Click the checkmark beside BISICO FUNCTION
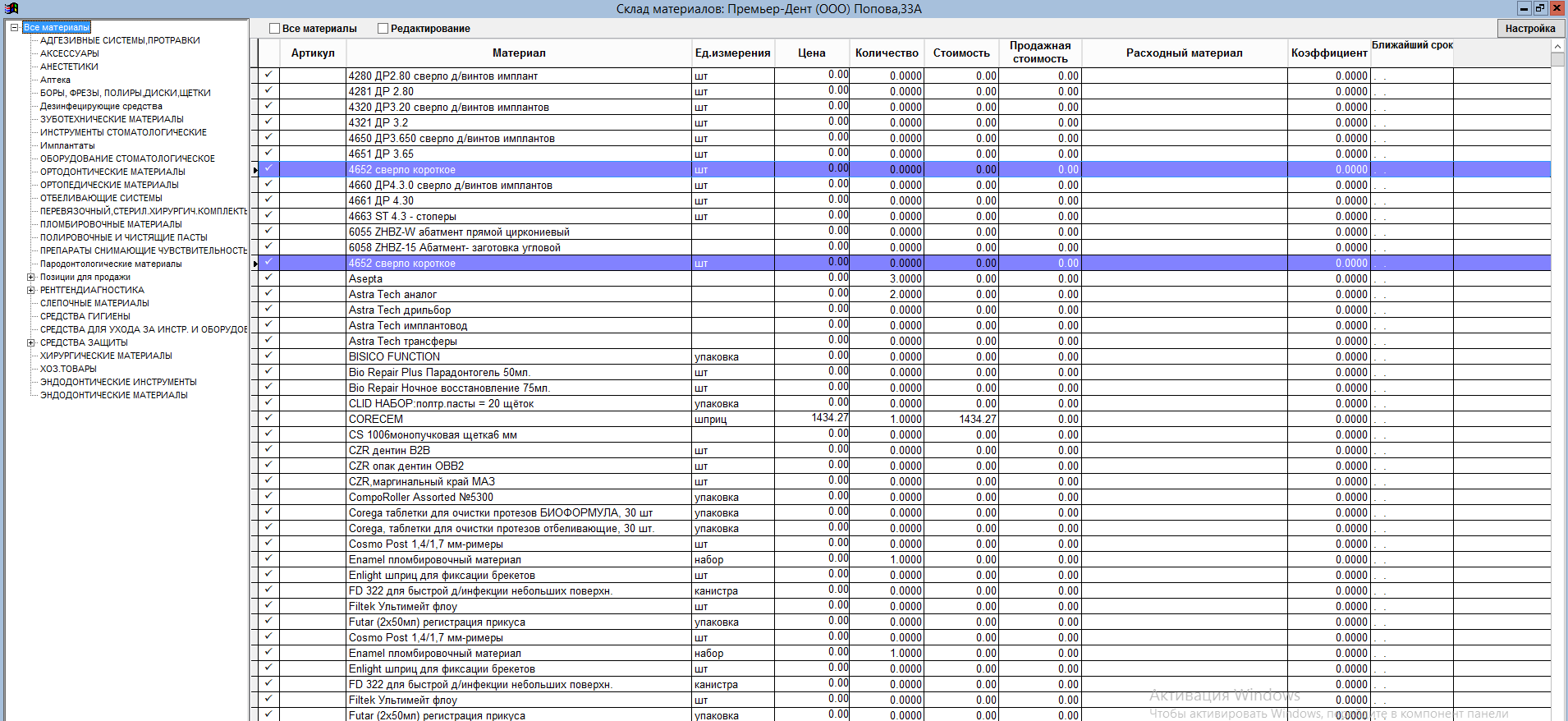The width and height of the screenshot is (1568, 721). point(268,356)
